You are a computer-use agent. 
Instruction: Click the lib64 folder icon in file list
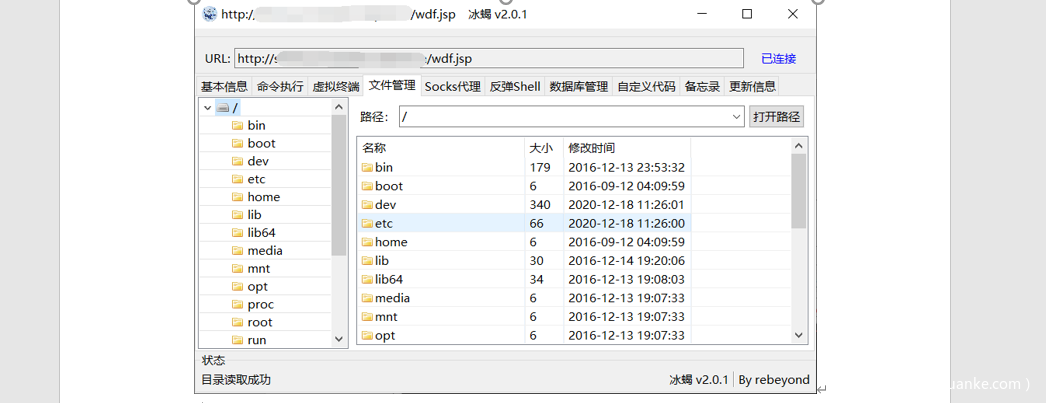pos(367,279)
